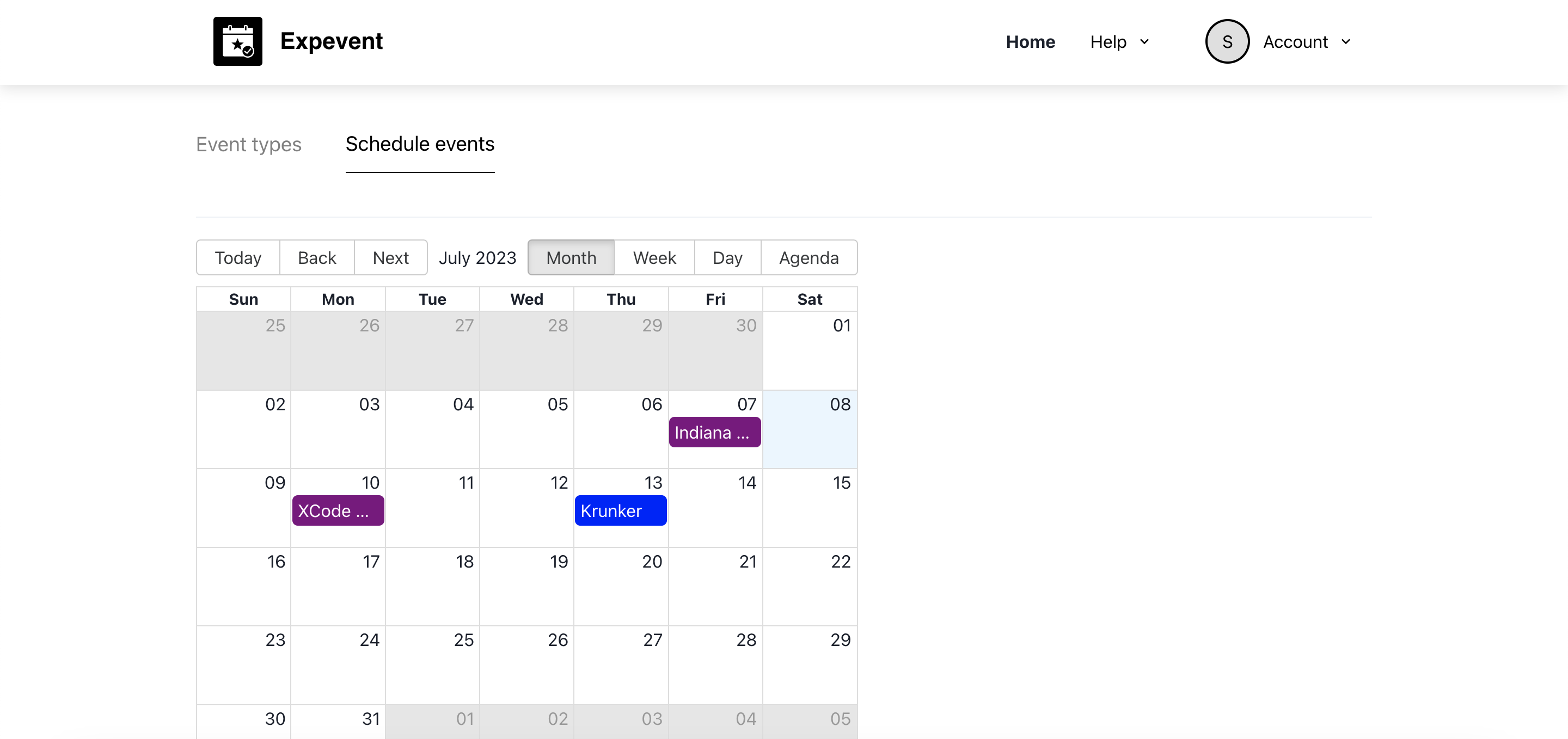Click the S user avatar
The image size is (1568, 739).
point(1227,41)
